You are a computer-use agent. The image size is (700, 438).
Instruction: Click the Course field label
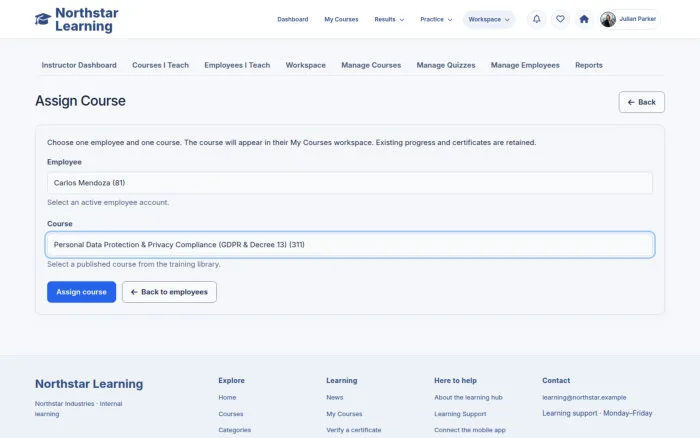point(60,224)
